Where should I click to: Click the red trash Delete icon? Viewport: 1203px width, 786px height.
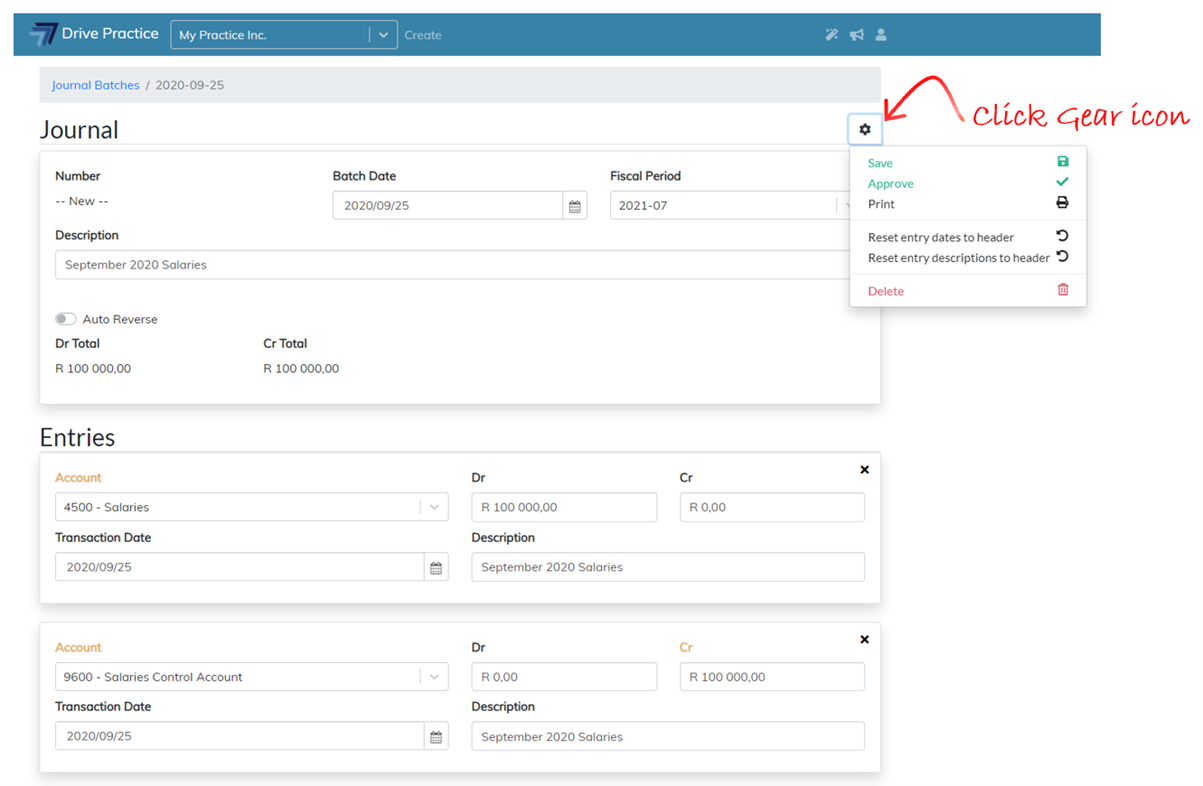1063,290
